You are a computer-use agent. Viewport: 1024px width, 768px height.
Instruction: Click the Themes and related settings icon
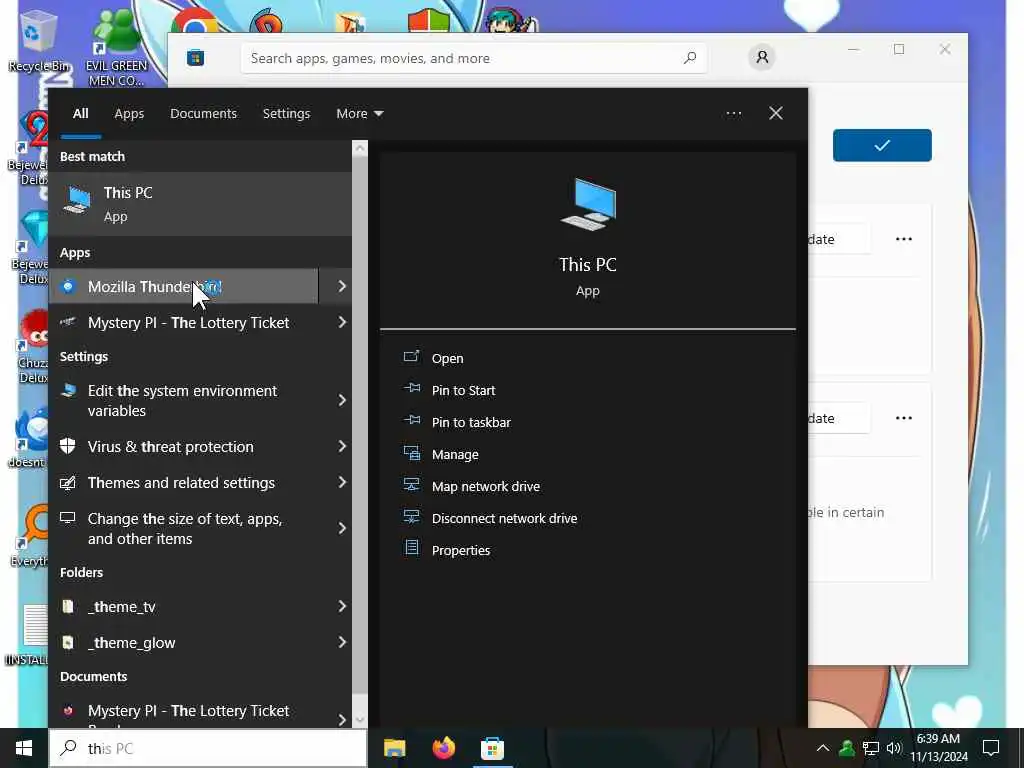point(68,483)
